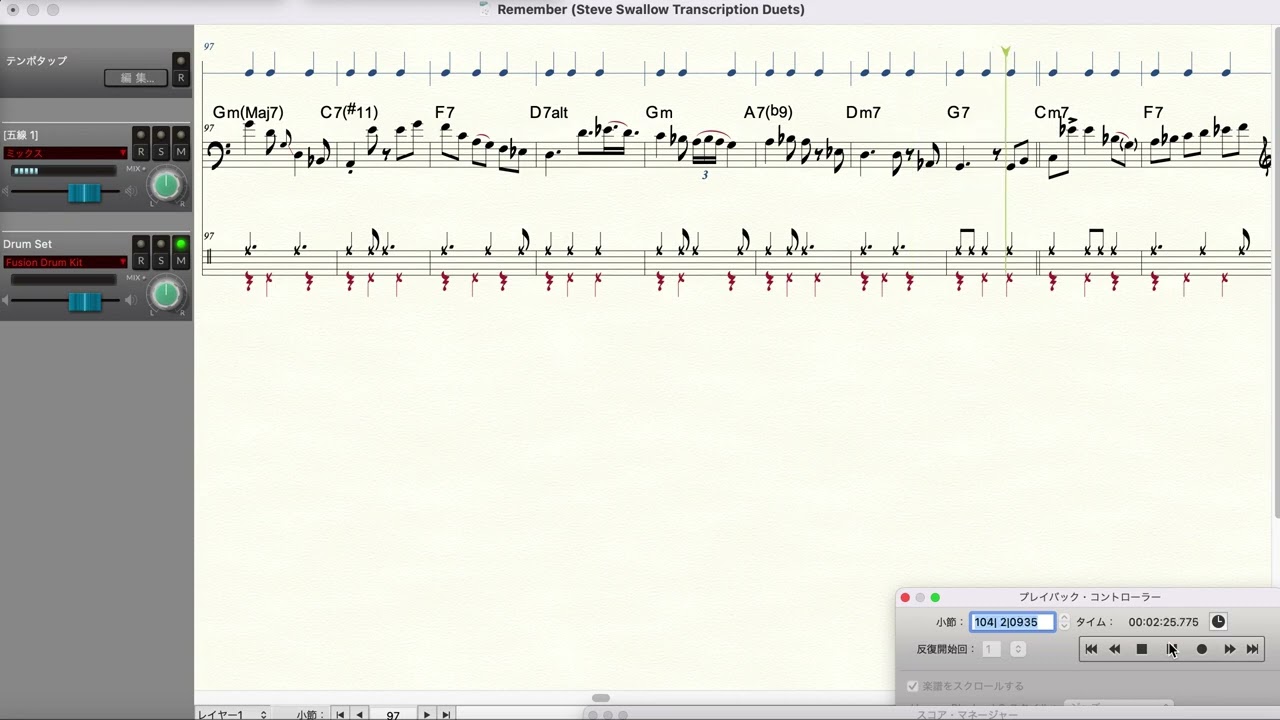
Task: Click the C7(#11) chord symbol
Action: (349, 112)
